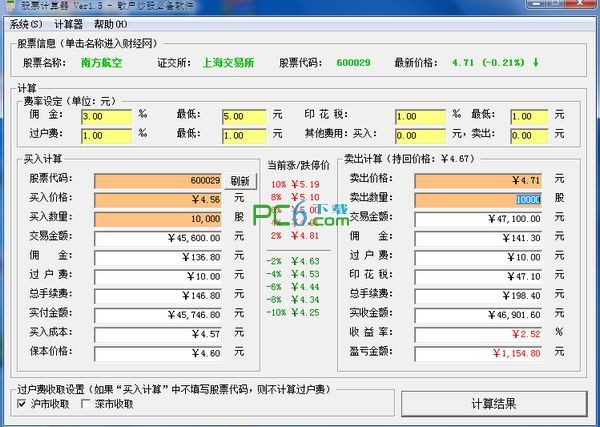Click the 保本价格 field ¥4.60
Screen dimensions: 600x427
tap(158, 354)
